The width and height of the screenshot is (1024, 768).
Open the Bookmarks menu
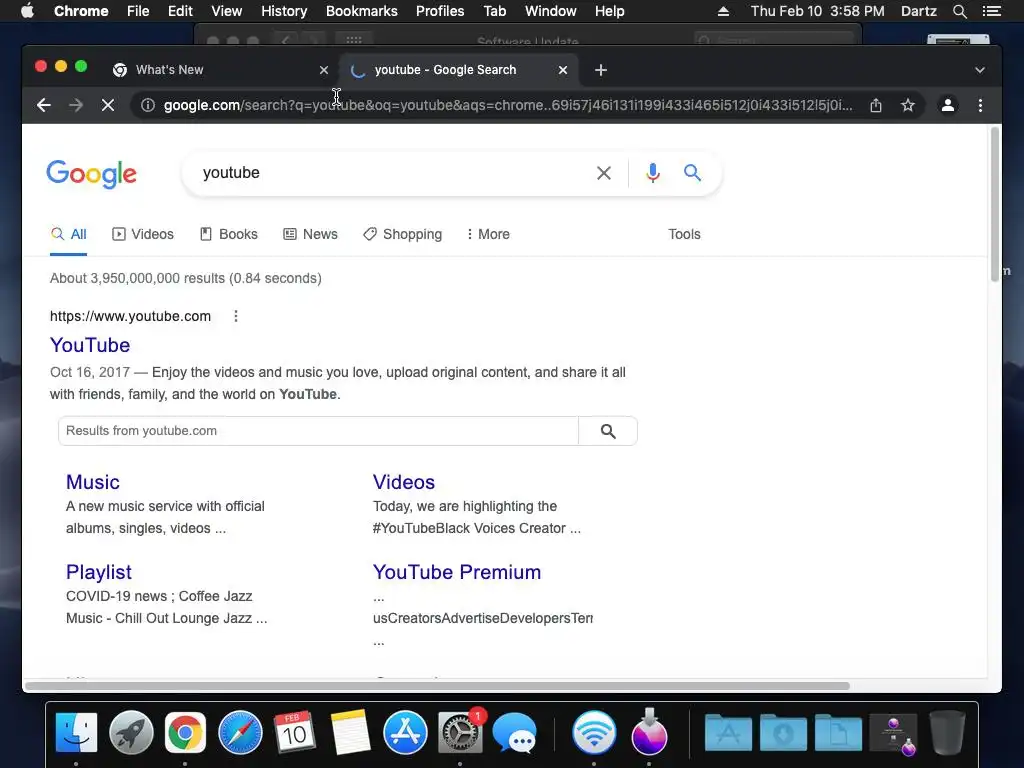point(362,11)
